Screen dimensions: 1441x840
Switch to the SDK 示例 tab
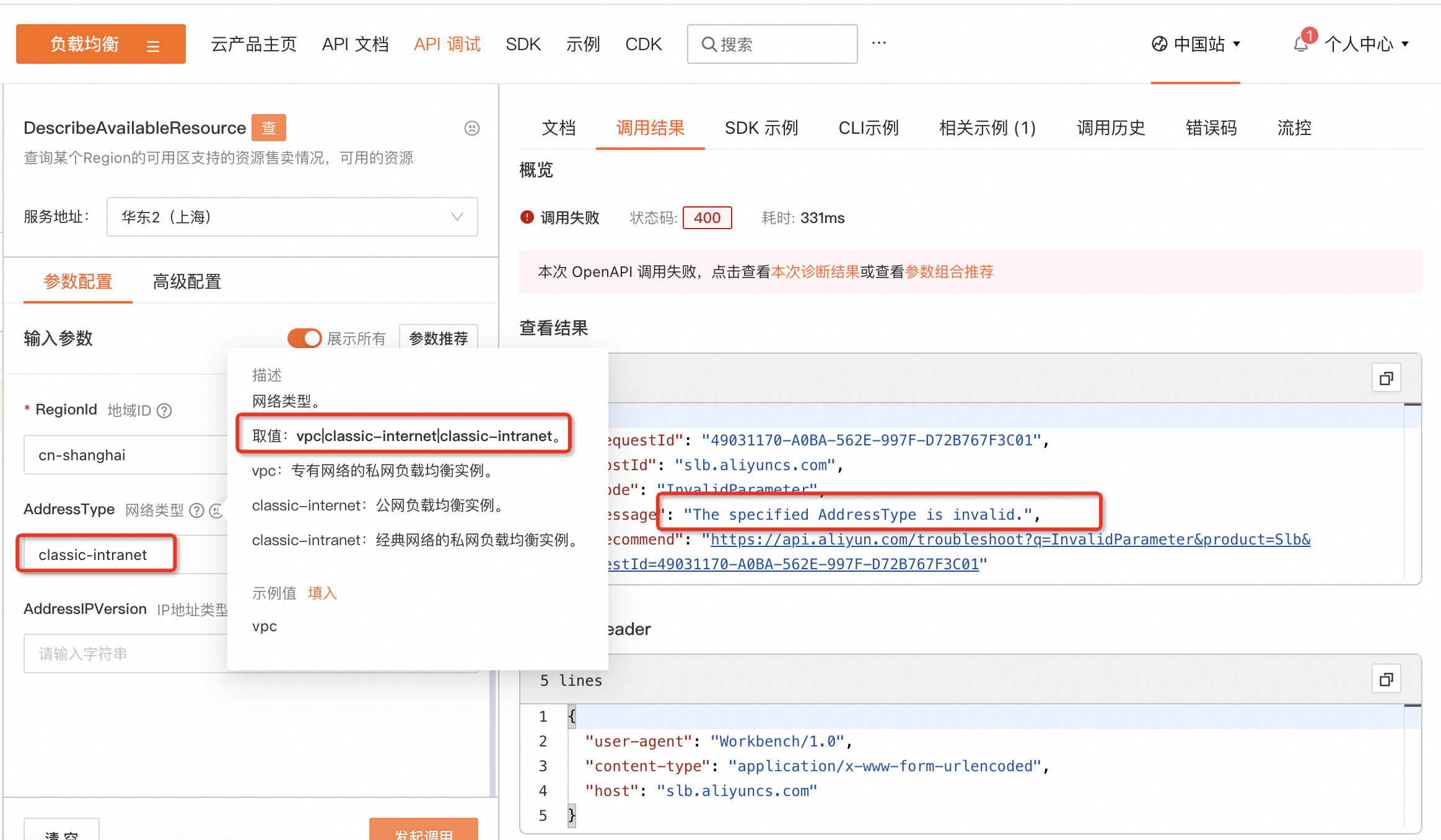(761, 128)
